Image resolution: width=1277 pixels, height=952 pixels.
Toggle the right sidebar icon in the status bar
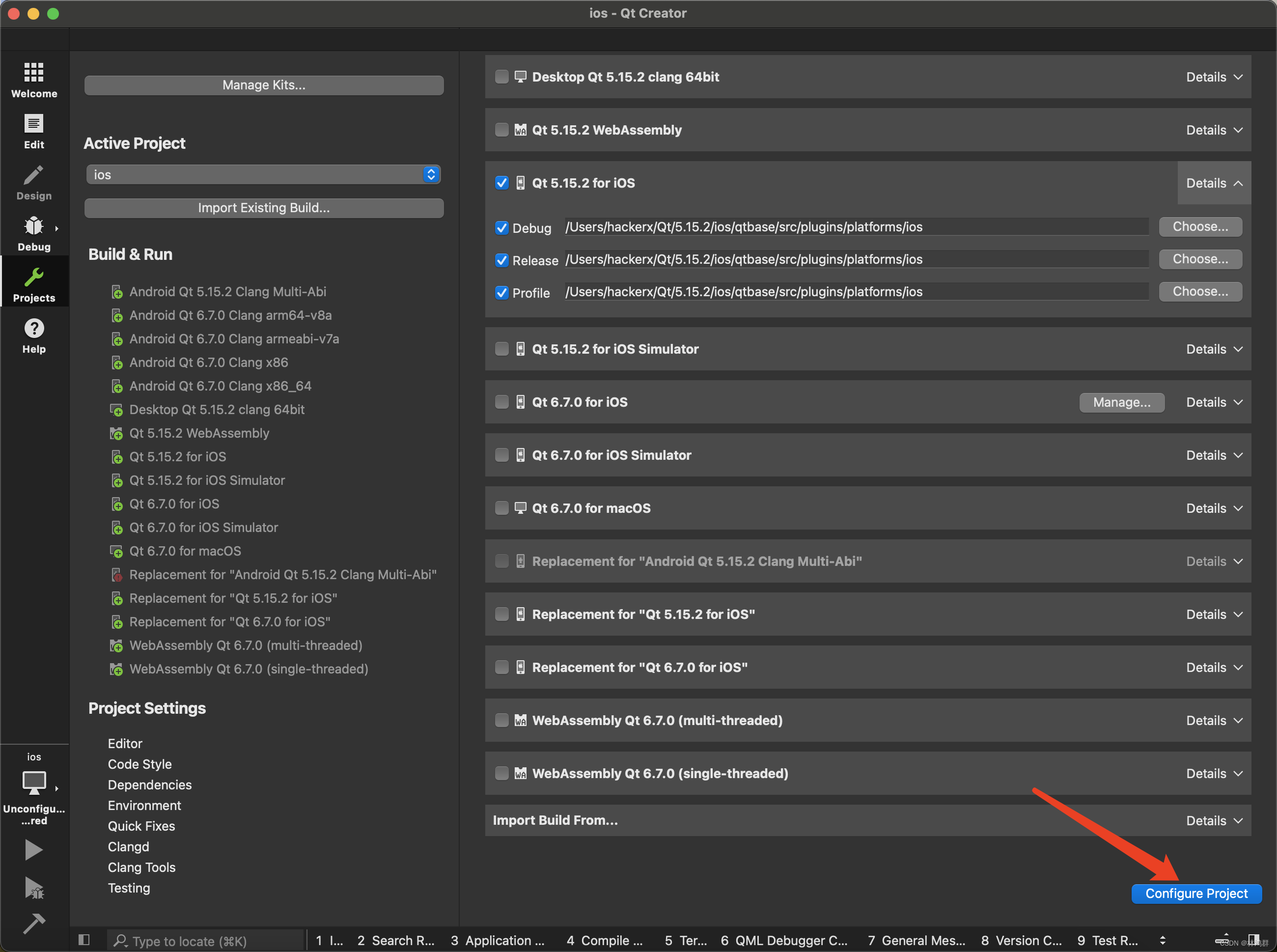tap(1253, 939)
